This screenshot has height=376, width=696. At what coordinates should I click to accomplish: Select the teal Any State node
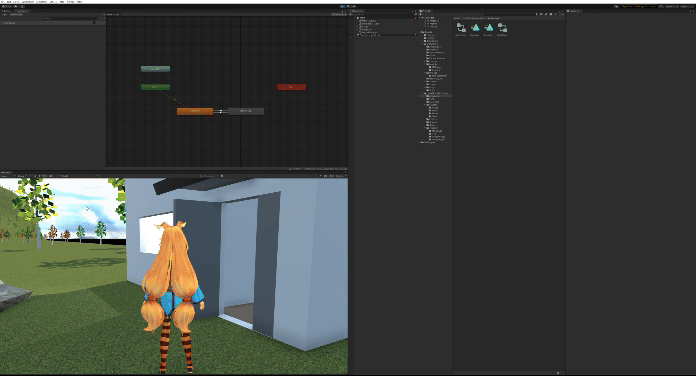click(155, 69)
